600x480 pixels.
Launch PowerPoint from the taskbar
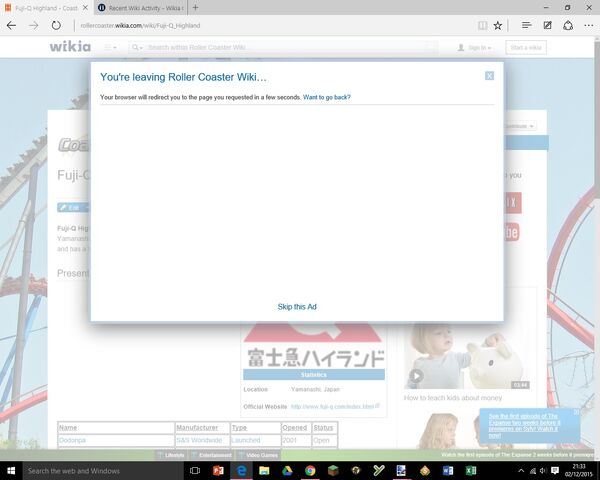pyautogui.click(x=218, y=471)
